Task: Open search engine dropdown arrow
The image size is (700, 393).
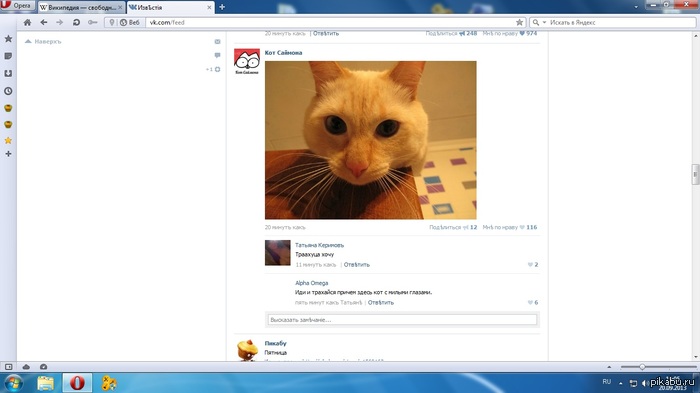Action: 544,22
